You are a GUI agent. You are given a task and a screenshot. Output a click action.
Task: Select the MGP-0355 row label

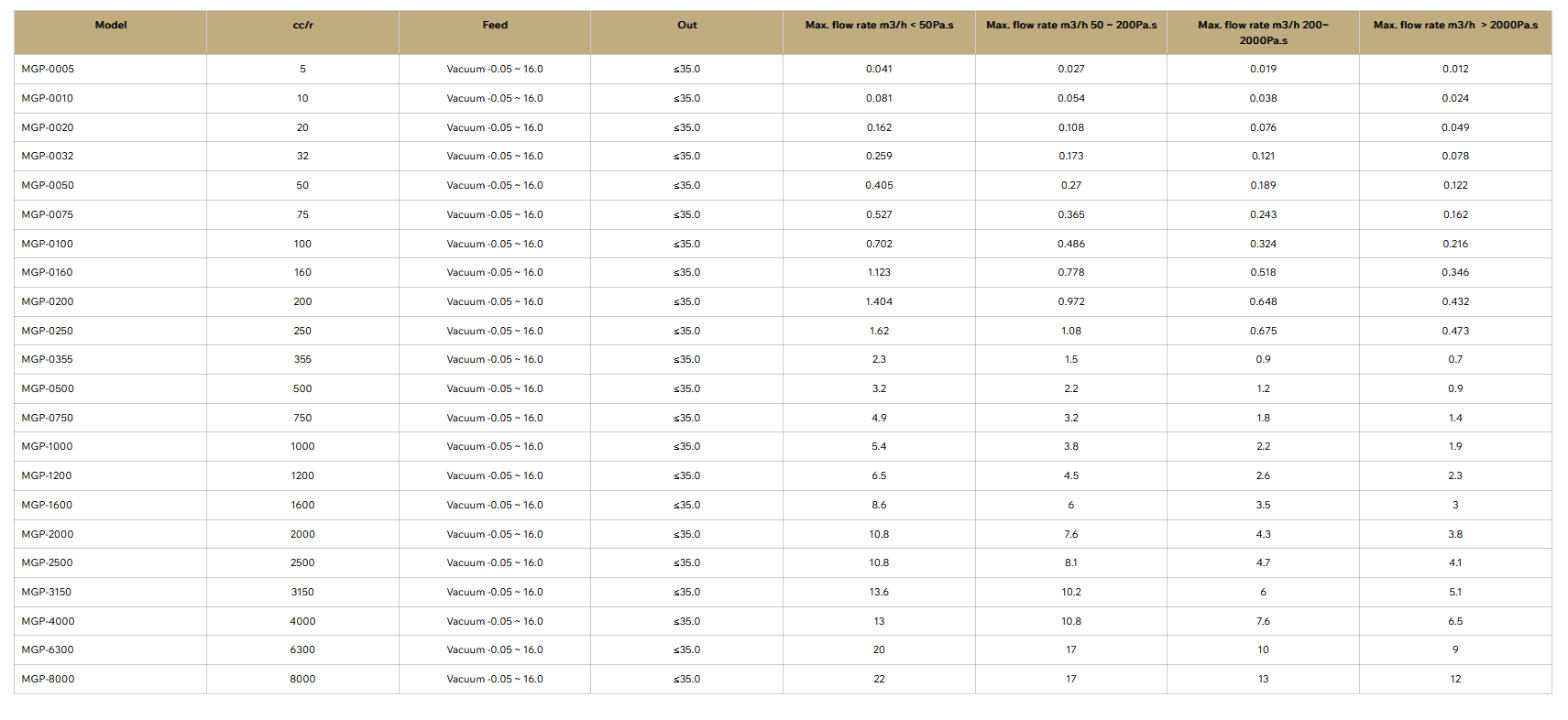coord(48,359)
